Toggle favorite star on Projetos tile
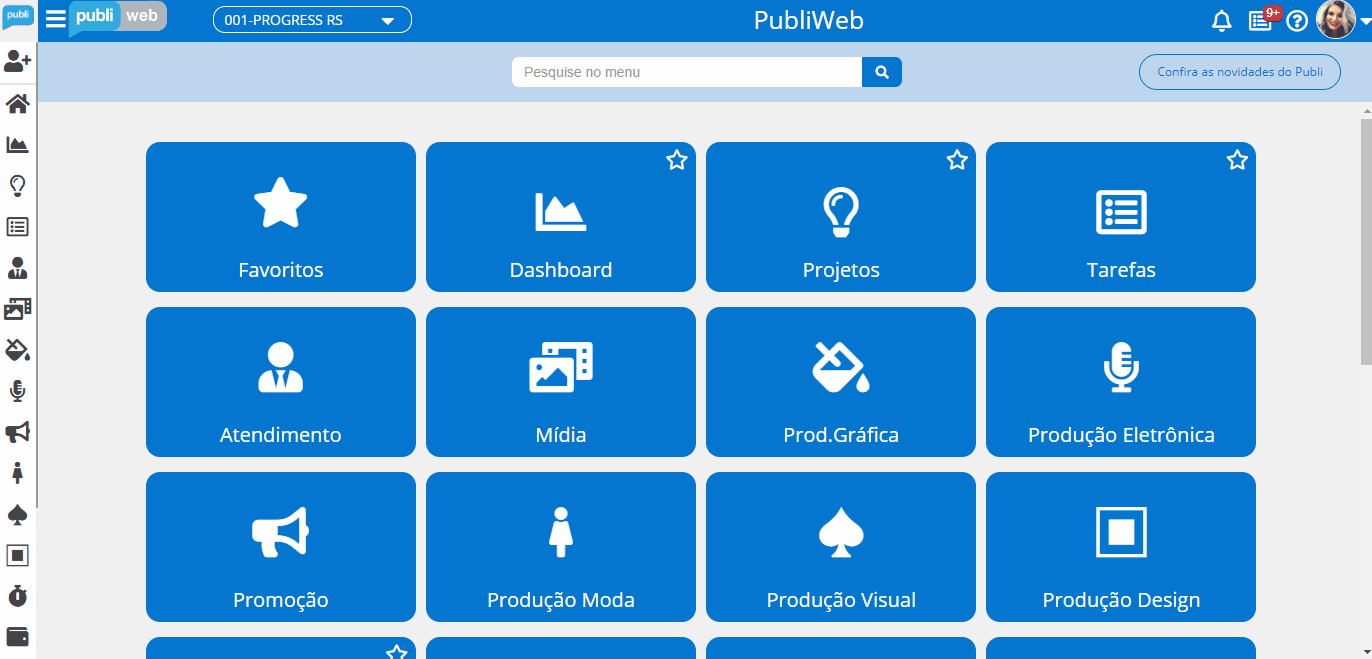The height and width of the screenshot is (659, 1372). 957,160
